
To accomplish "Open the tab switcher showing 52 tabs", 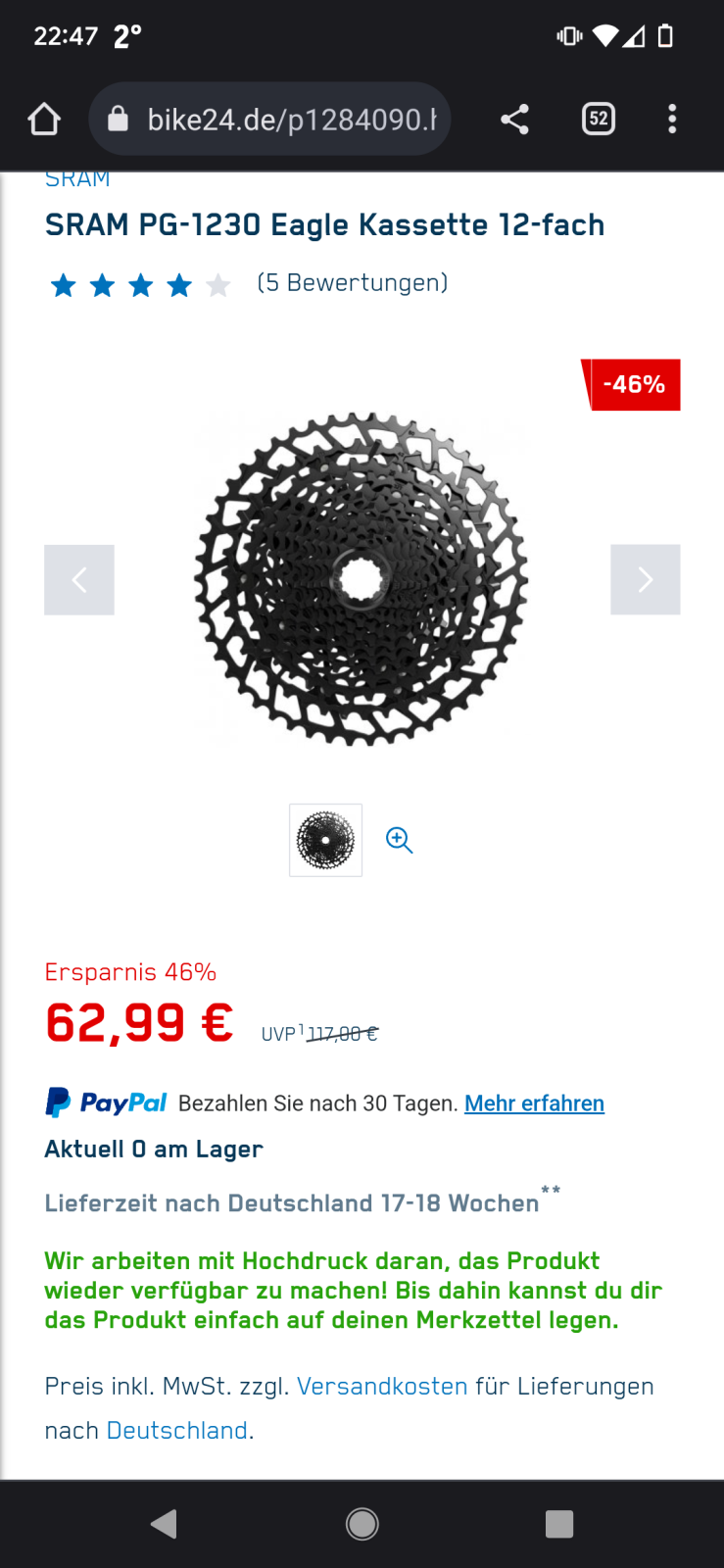I will coord(599,120).
